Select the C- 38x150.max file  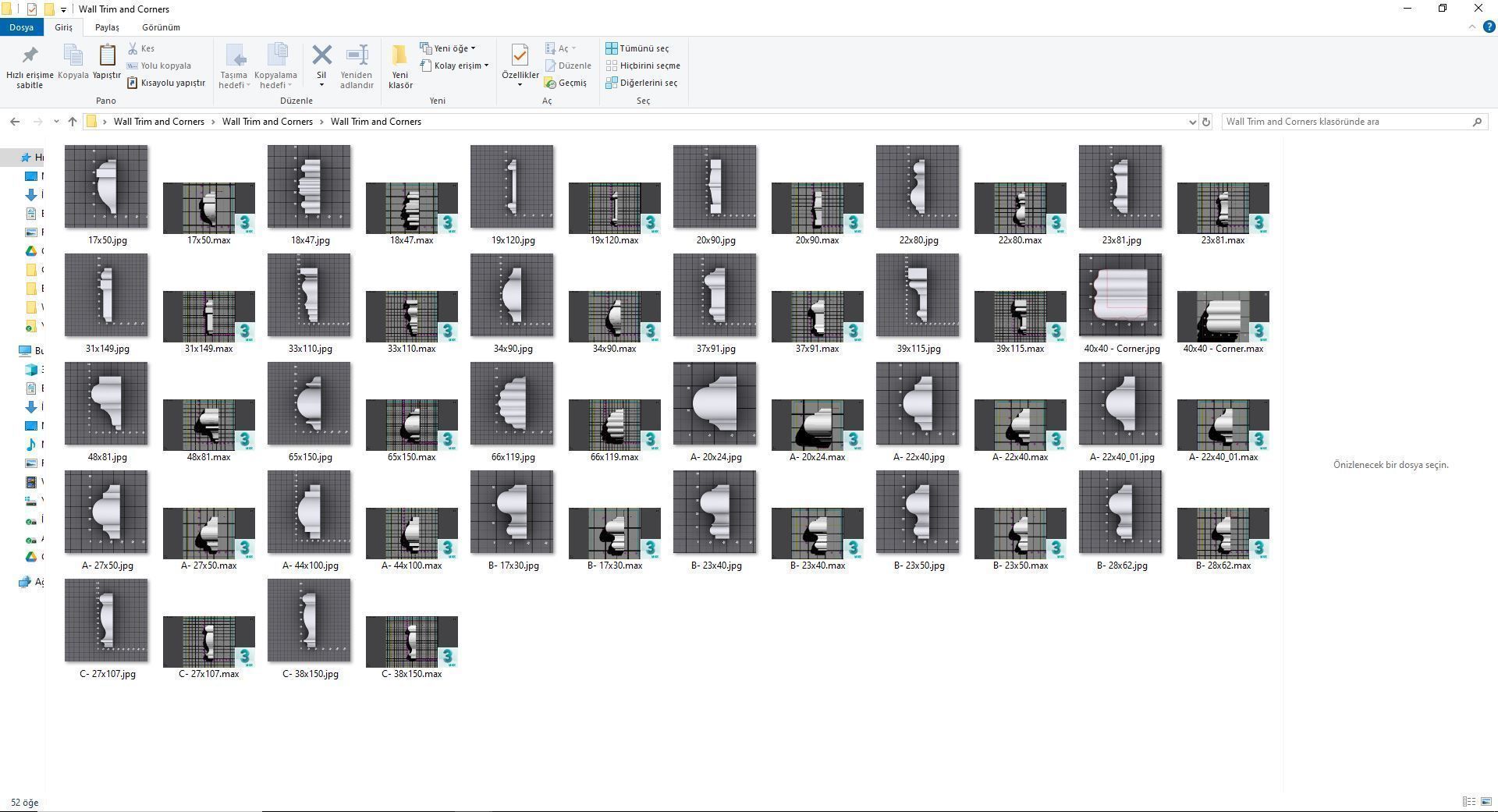[x=412, y=642]
